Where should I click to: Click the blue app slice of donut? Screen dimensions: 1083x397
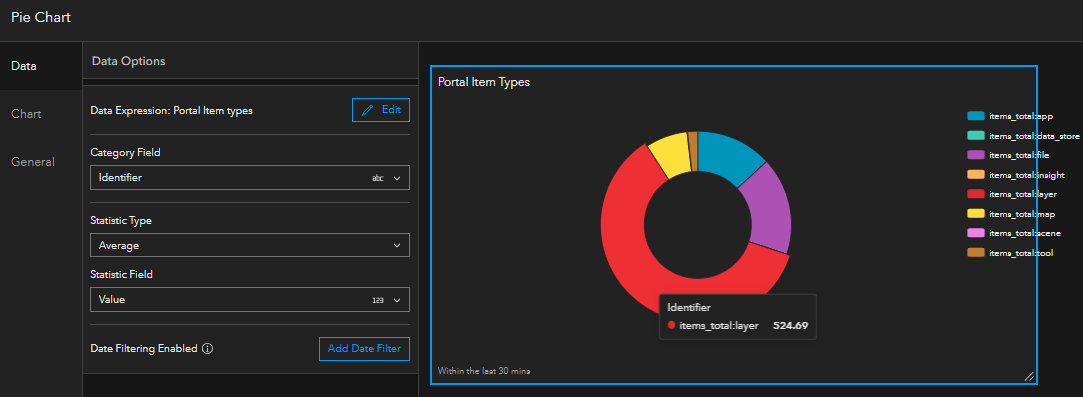726,157
